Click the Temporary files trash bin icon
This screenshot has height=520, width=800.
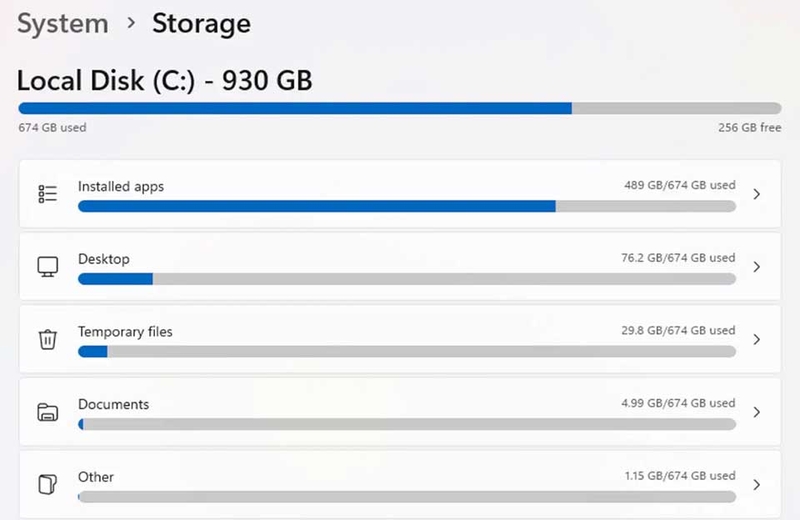coord(47,339)
